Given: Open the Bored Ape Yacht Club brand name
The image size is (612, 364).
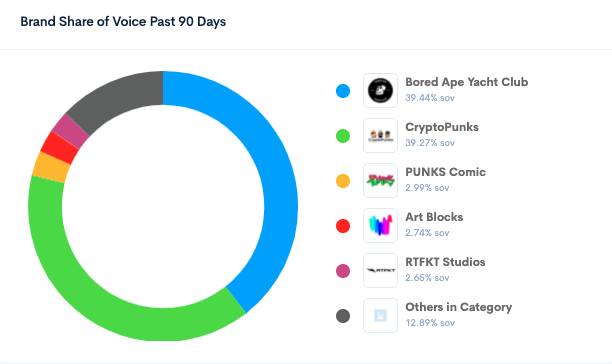Looking at the screenshot, I should click(x=466, y=82).
